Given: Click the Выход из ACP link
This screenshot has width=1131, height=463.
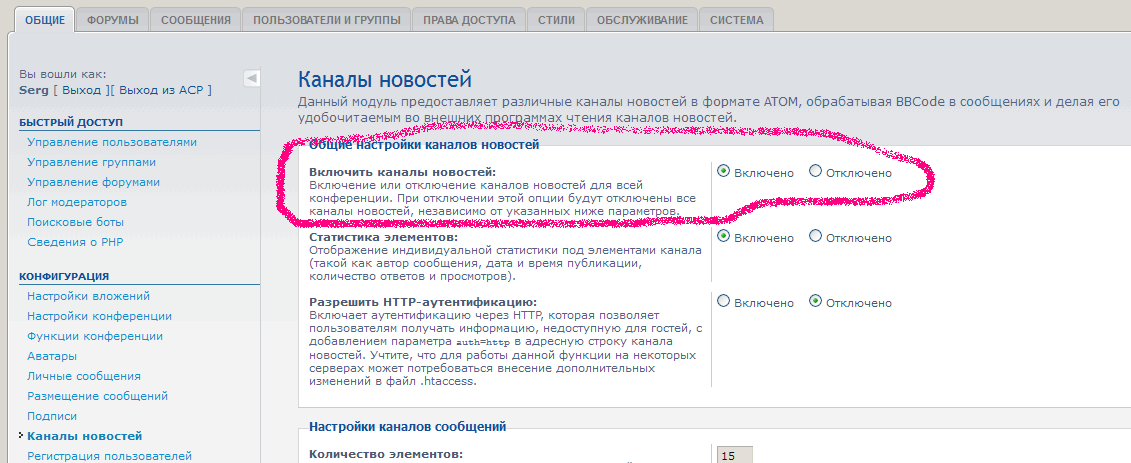Looking at the screenshot, I should pyautogui.click(x=160, y=90).
